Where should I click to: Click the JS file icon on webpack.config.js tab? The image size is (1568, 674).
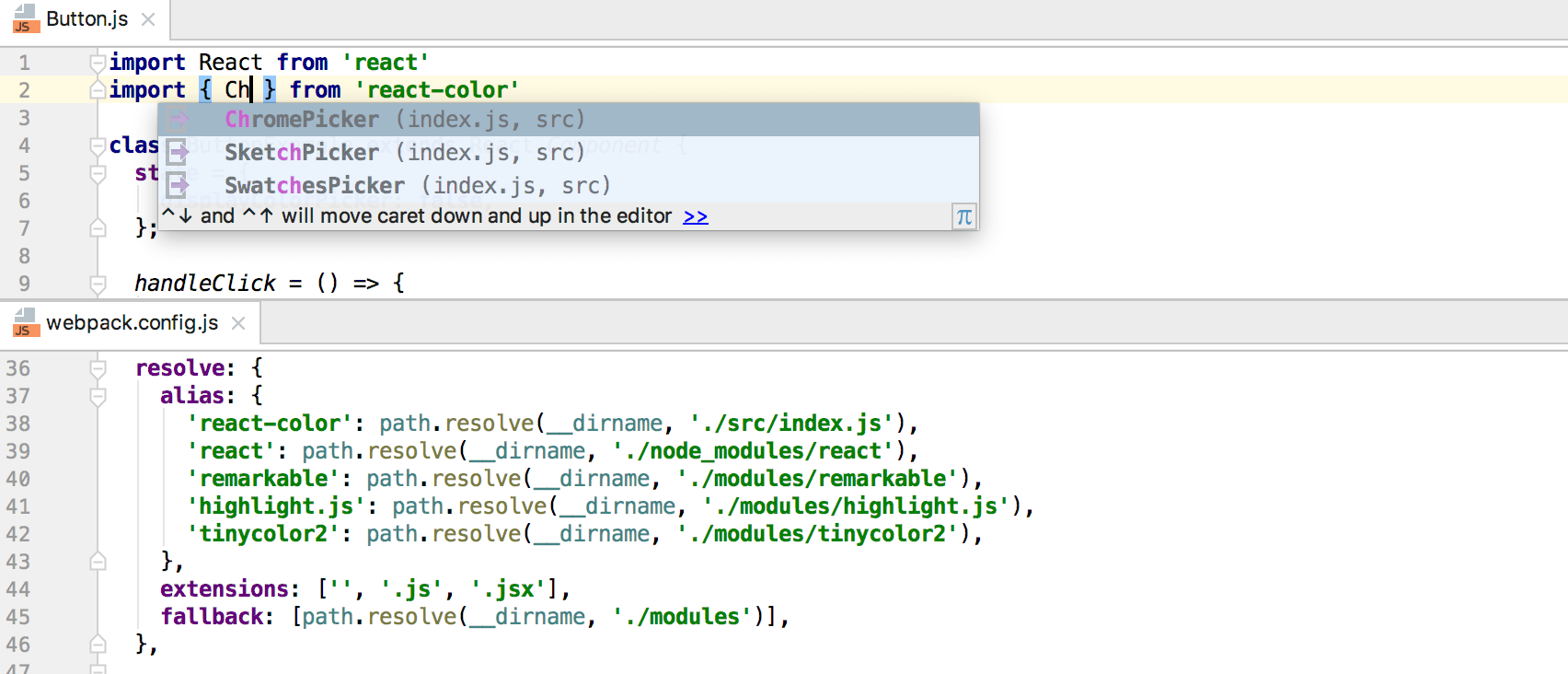[24, 322]
